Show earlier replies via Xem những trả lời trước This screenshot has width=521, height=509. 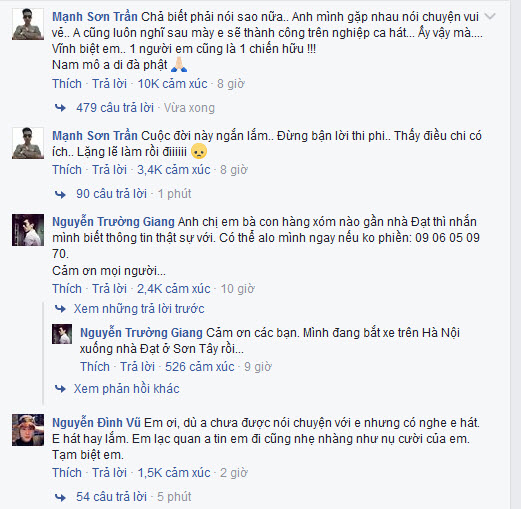tap(139, 309)
